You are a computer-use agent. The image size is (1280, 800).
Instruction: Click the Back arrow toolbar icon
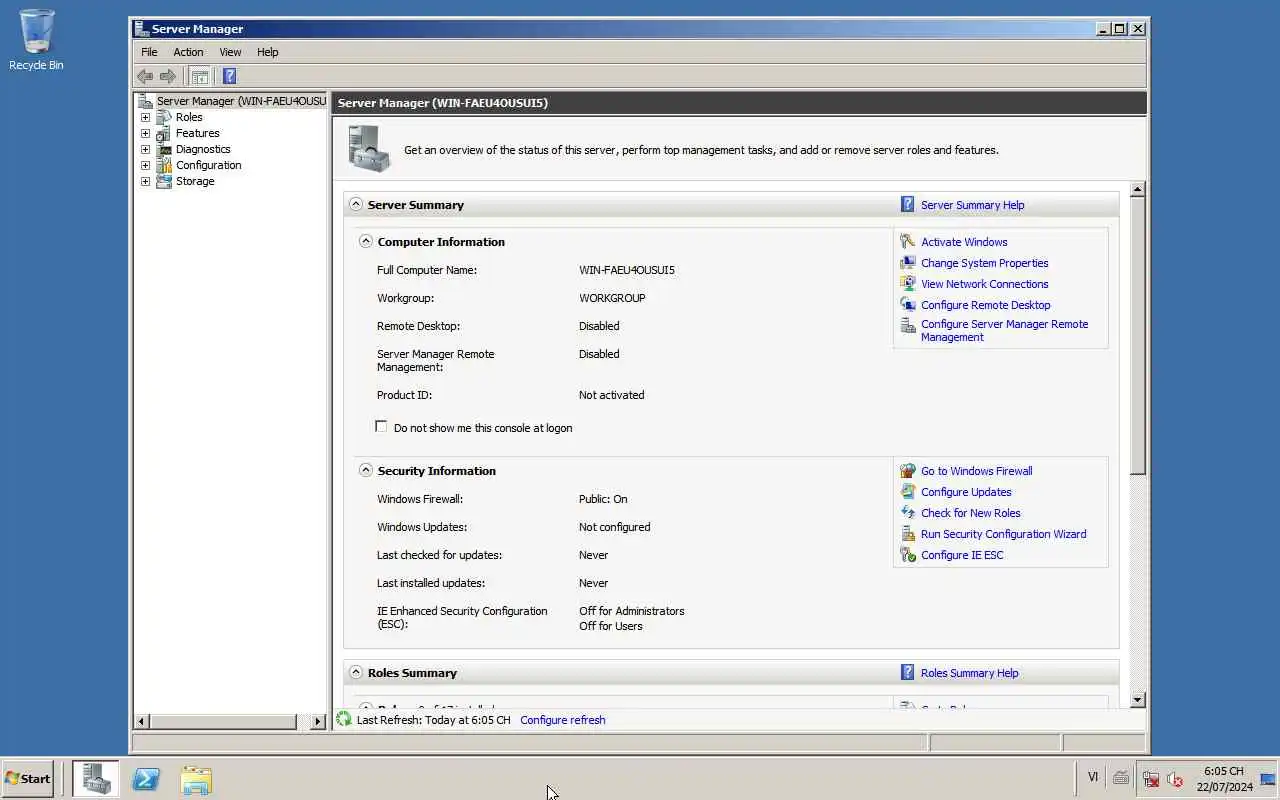click(x=145, y=76)
